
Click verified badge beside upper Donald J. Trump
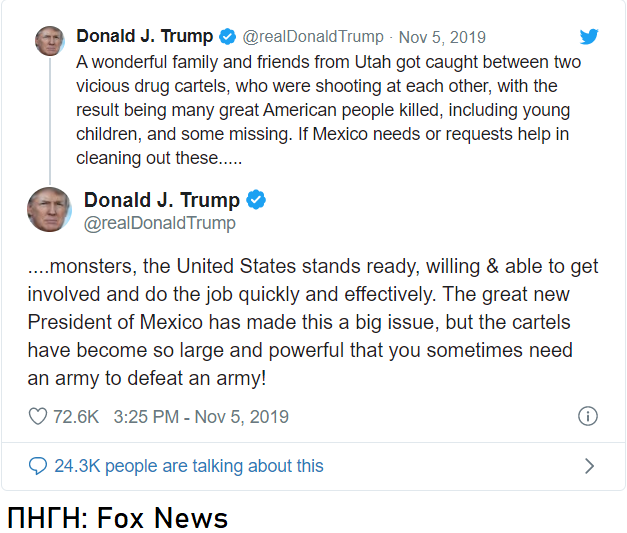pos(228,36)
